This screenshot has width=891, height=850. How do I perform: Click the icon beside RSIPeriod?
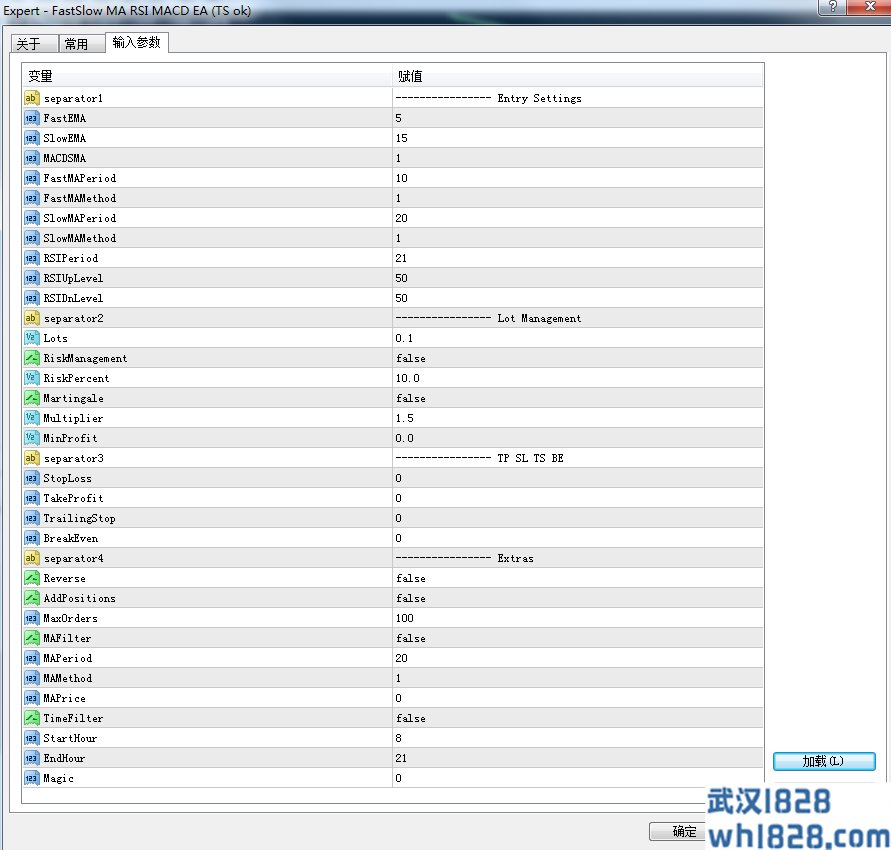pyautogui.click(x=31, y=258)
